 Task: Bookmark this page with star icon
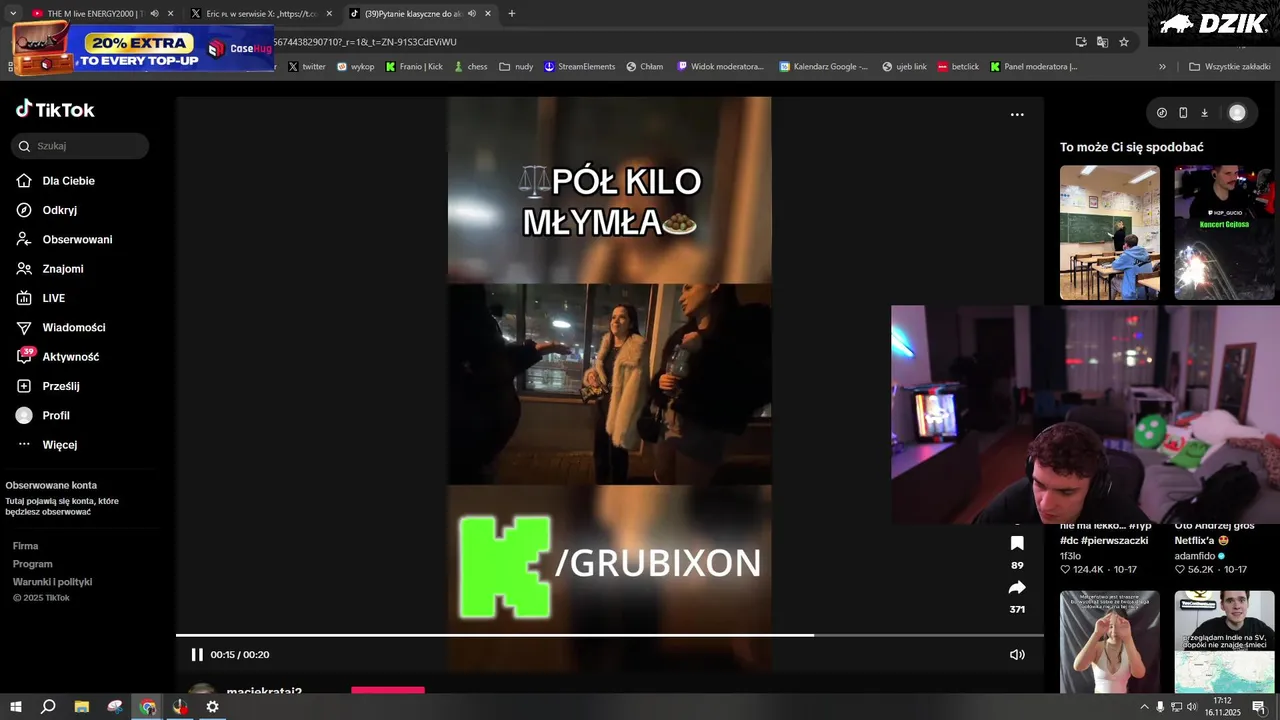pyautogui.click(x=1124, y=42)
